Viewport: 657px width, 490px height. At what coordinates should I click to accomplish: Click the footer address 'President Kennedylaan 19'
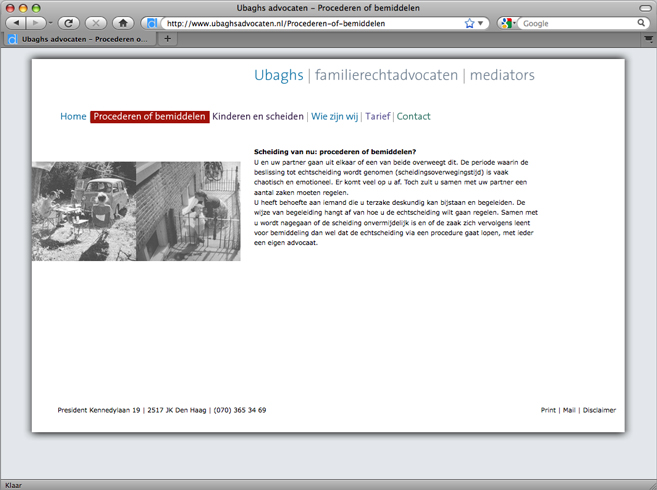click(x=99, y=410)
